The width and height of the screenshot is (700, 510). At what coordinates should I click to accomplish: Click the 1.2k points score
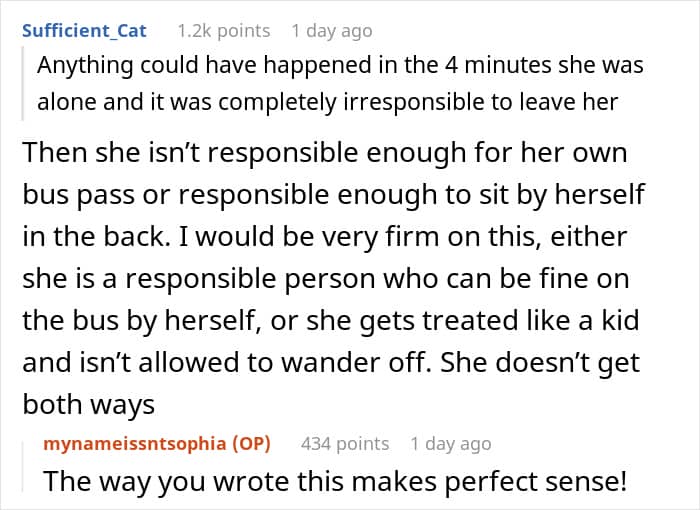[x=224, y=31]
